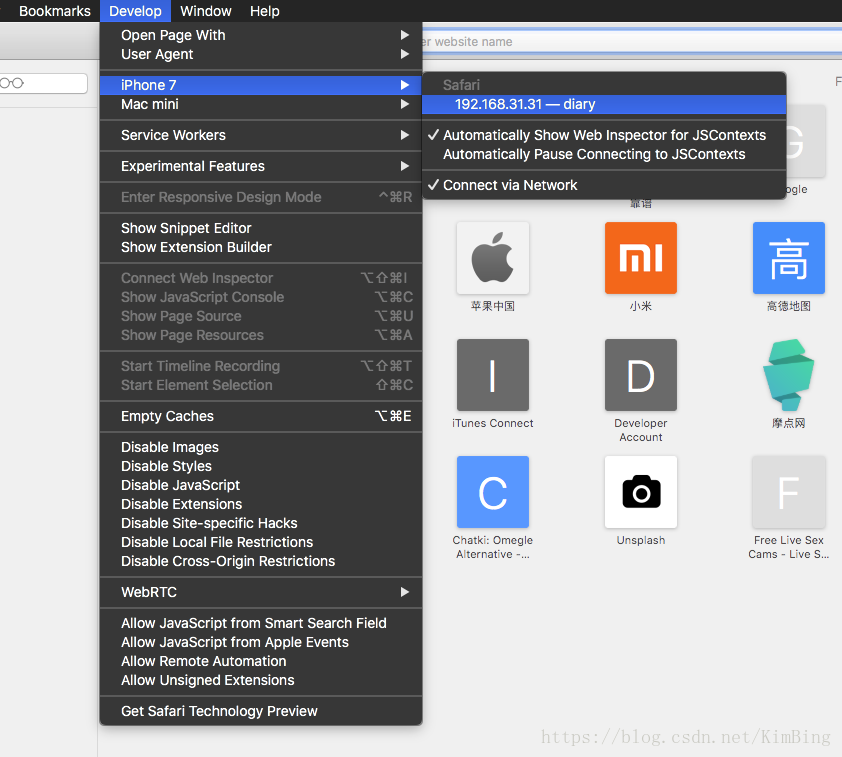Toggle Connect via Network option
The image size is (842, 757).
(604, 185)
